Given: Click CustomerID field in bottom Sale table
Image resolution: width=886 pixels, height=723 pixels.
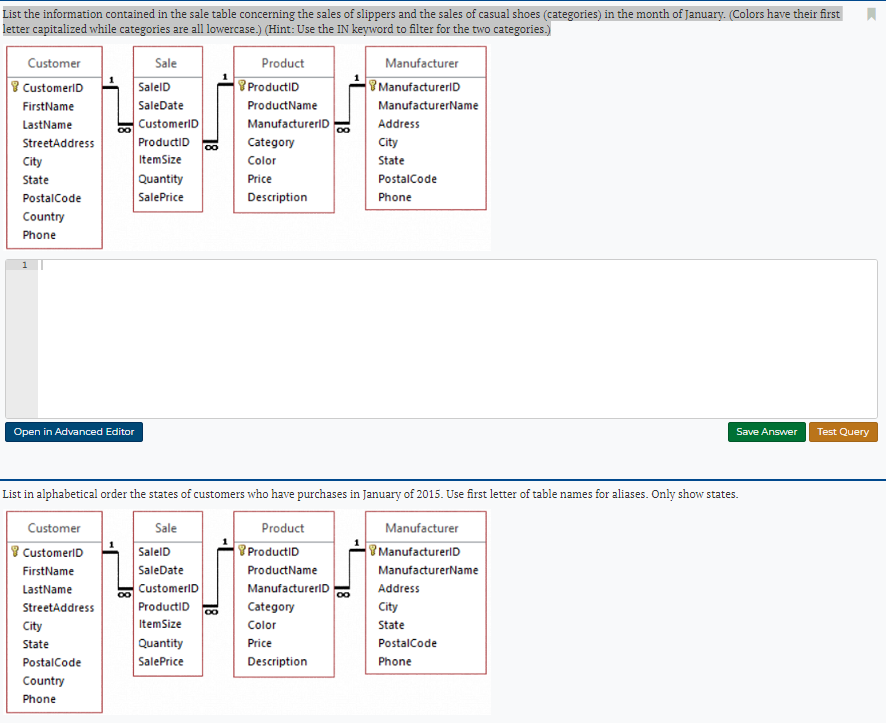Looking at the screenshot, I should [x=168, y=589].
